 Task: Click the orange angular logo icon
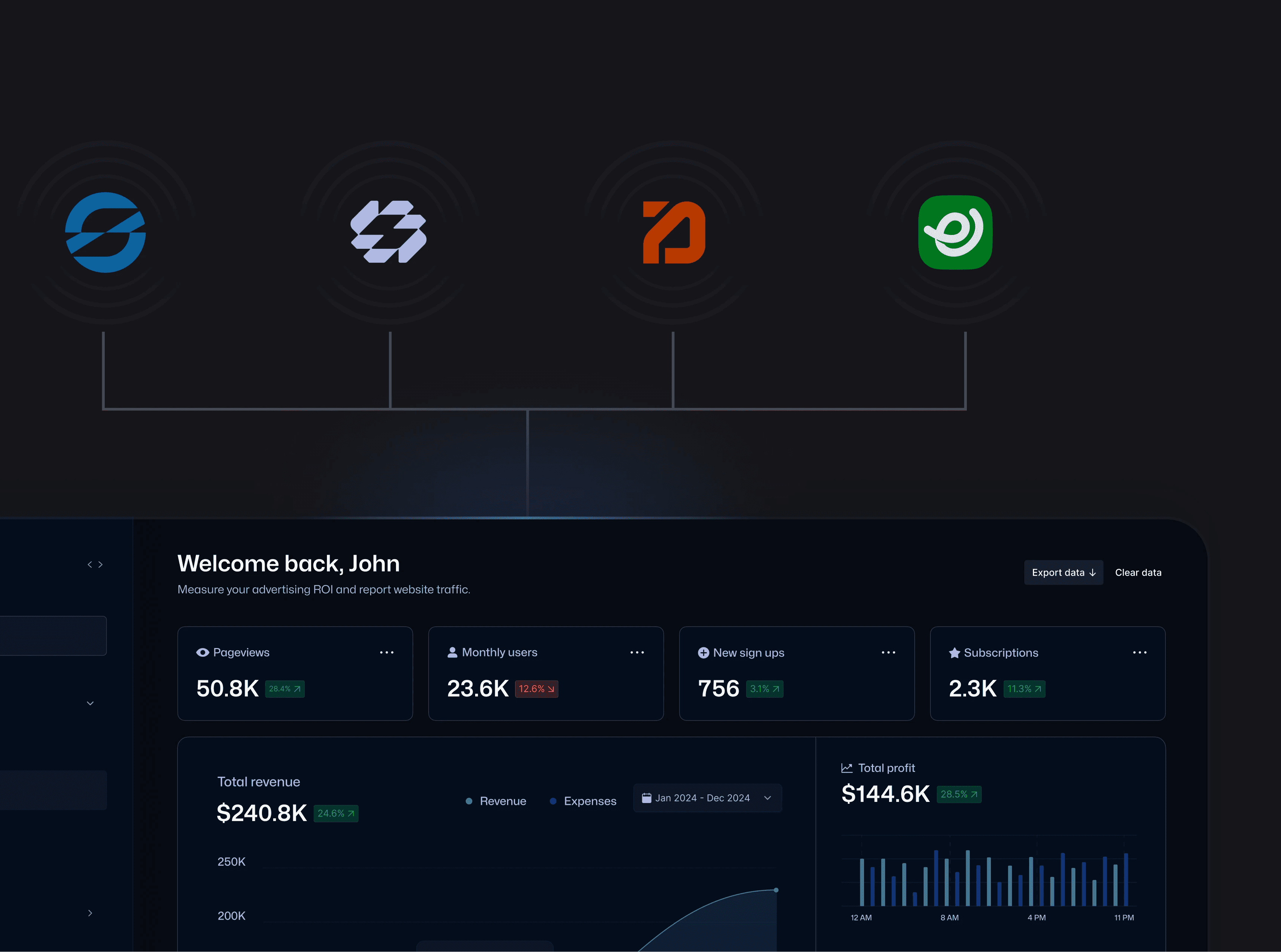click(674, 232)
